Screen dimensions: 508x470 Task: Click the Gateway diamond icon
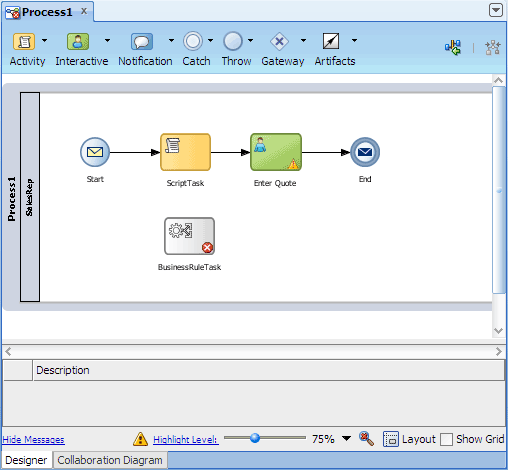(x=279, y=42)
